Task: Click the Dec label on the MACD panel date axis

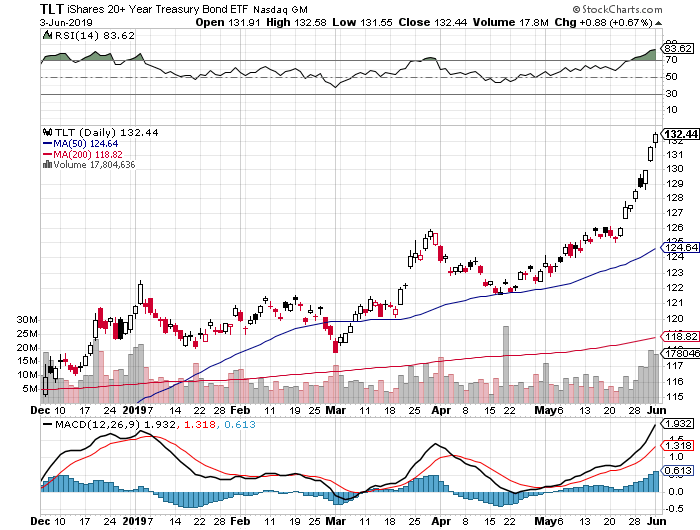Action: [40, 521]
